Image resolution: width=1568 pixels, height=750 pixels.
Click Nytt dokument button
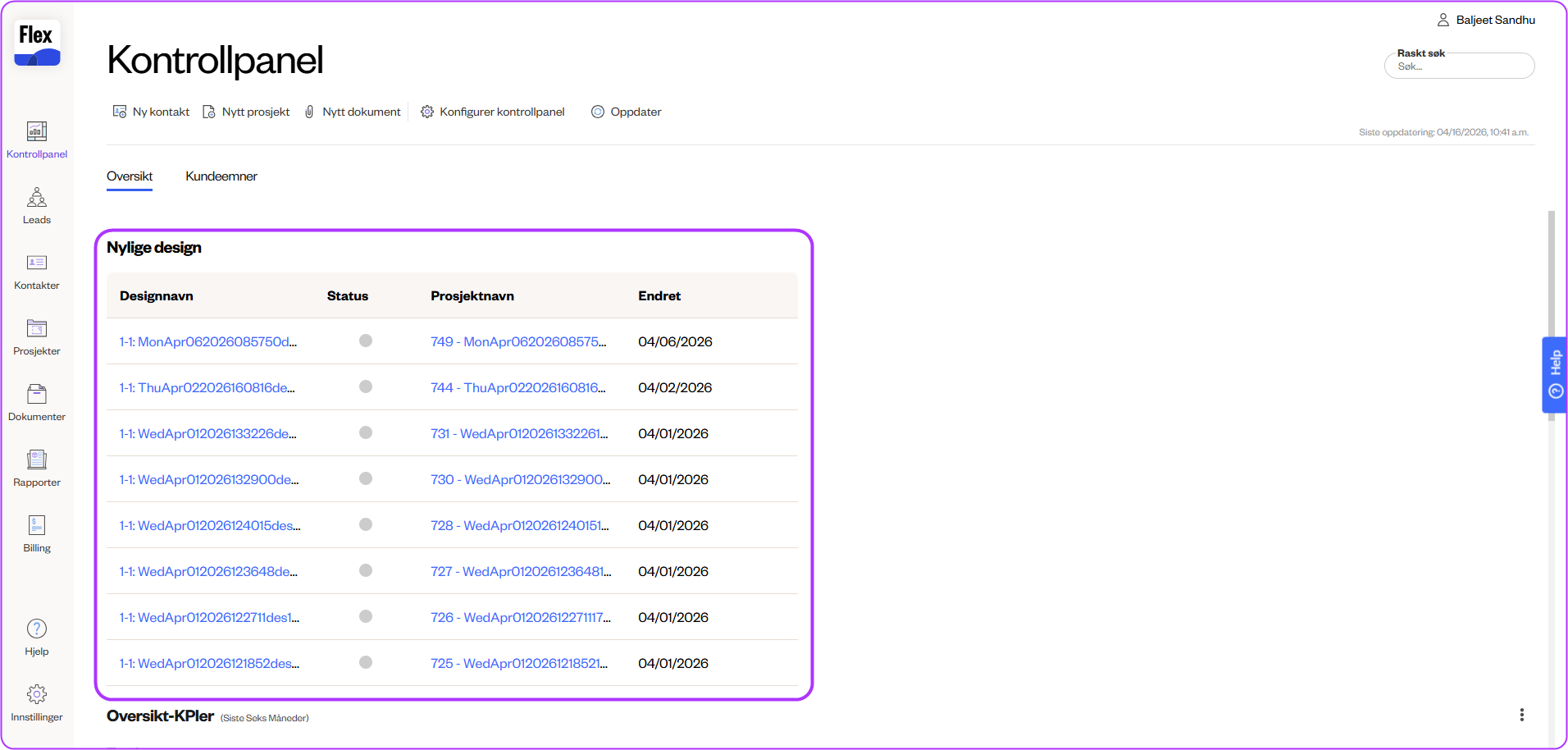[353, 112]
